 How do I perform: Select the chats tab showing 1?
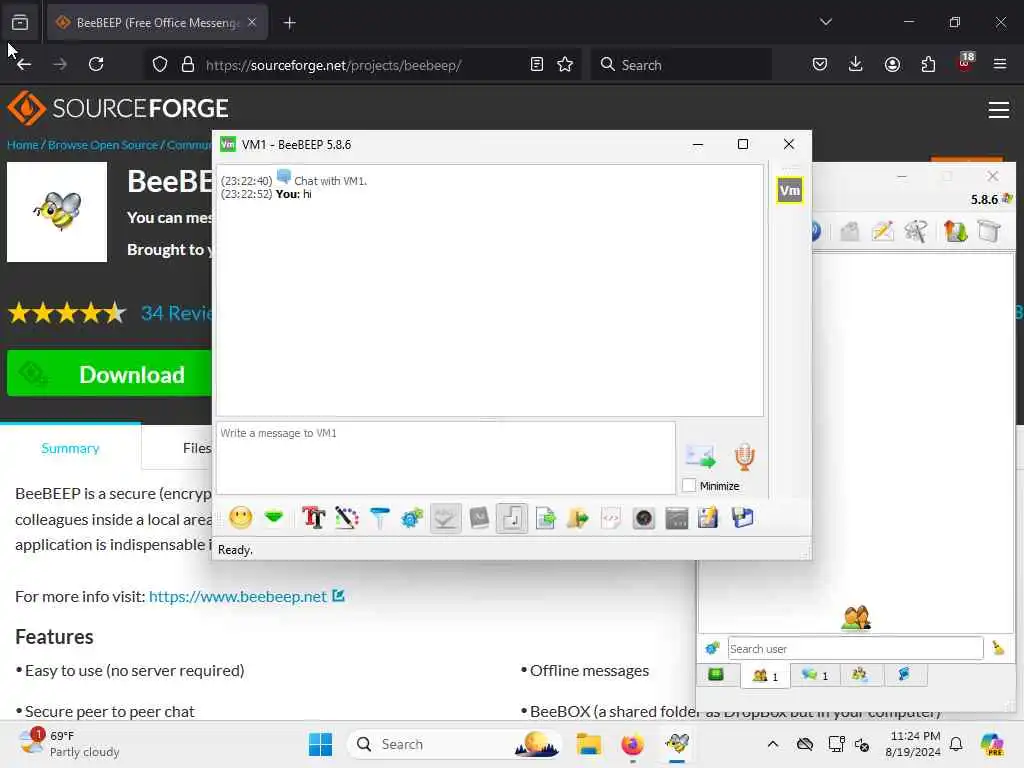coord(814,675)
